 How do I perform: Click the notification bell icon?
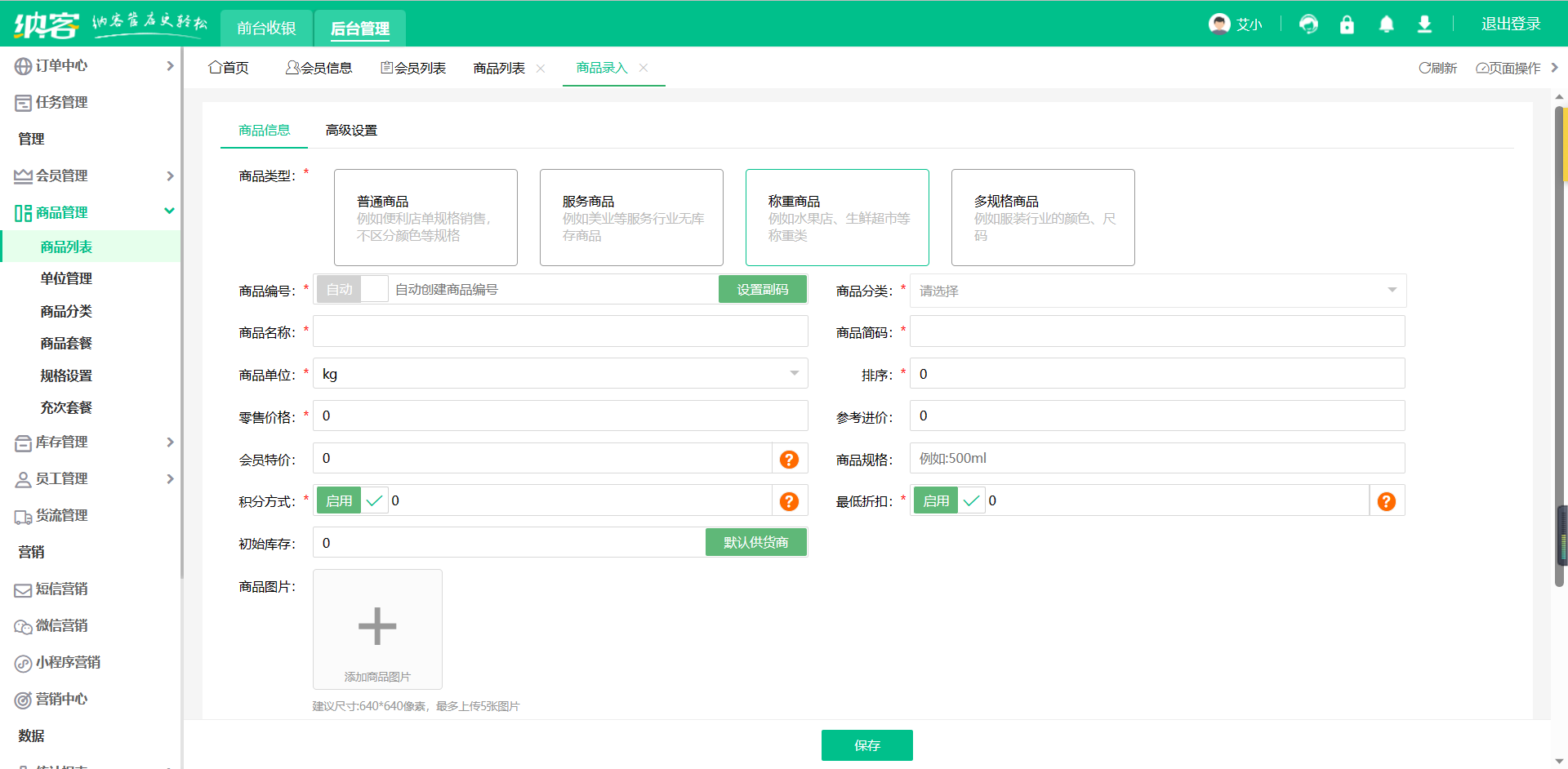point(1386,24)
